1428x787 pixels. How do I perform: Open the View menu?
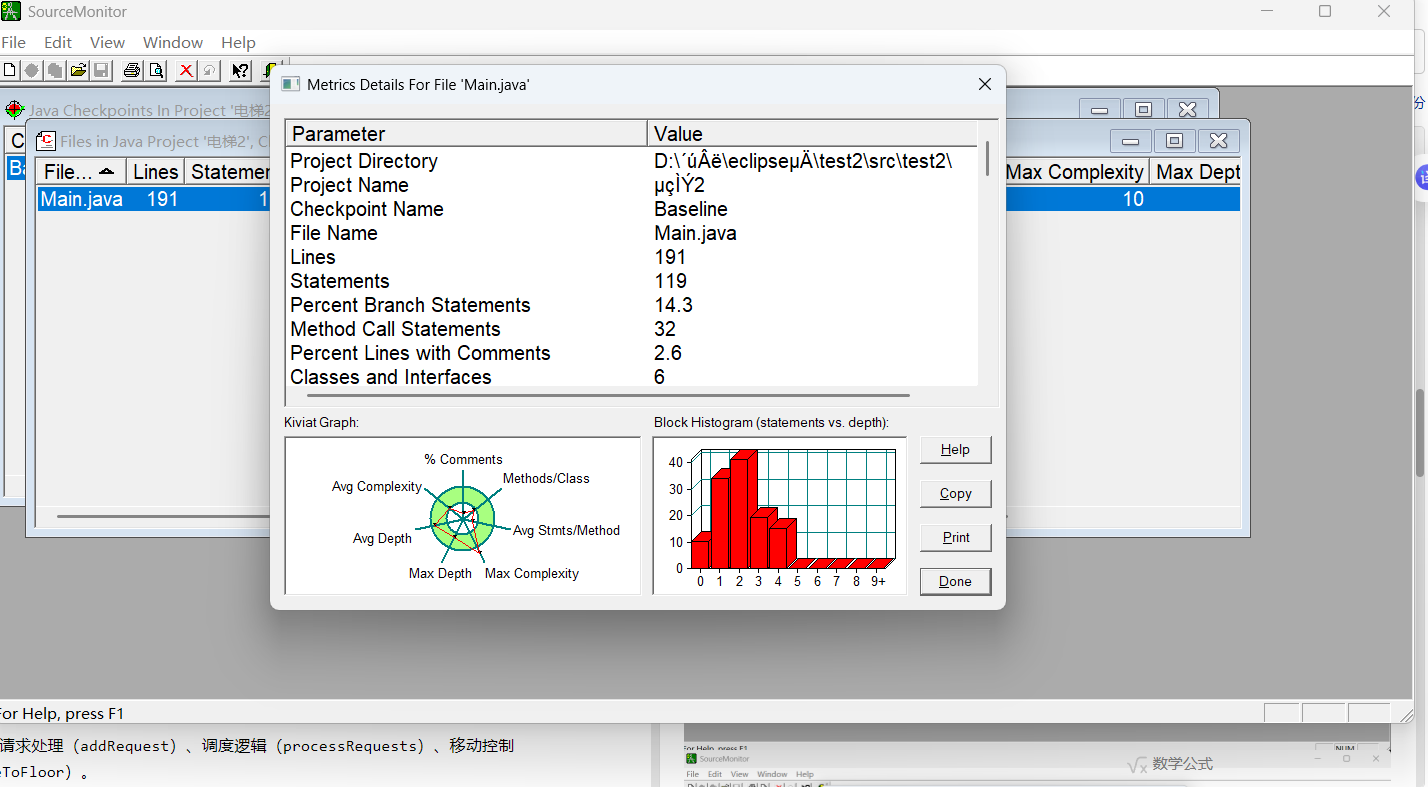click(x=107, y=42)
